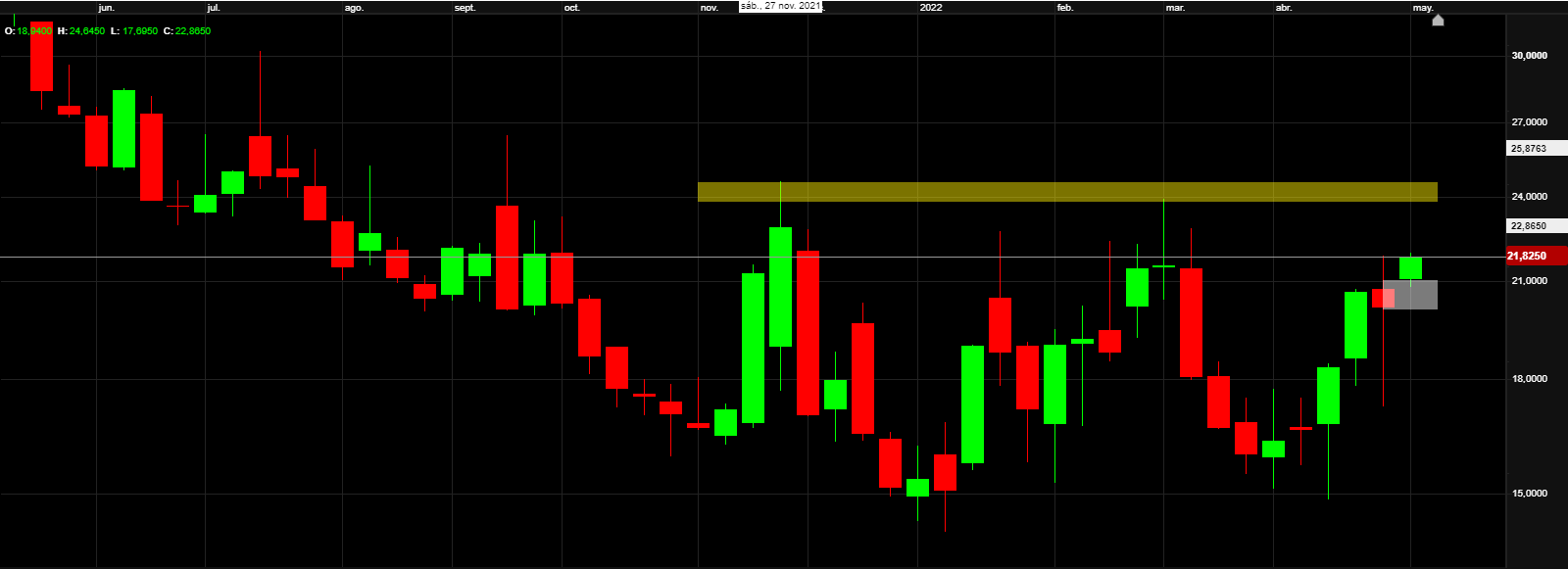
Task: Click the nov. label on time axis
Action: pyautogui.click(x=710, y=8)
